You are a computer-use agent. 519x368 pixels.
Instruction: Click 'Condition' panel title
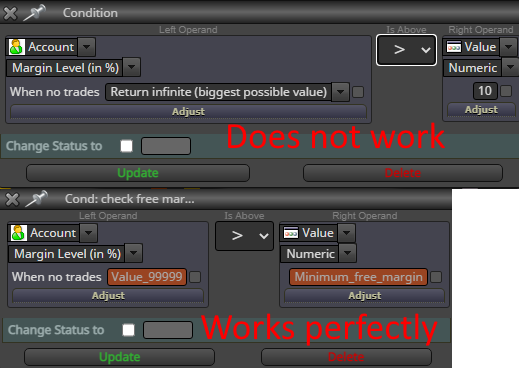90,13
